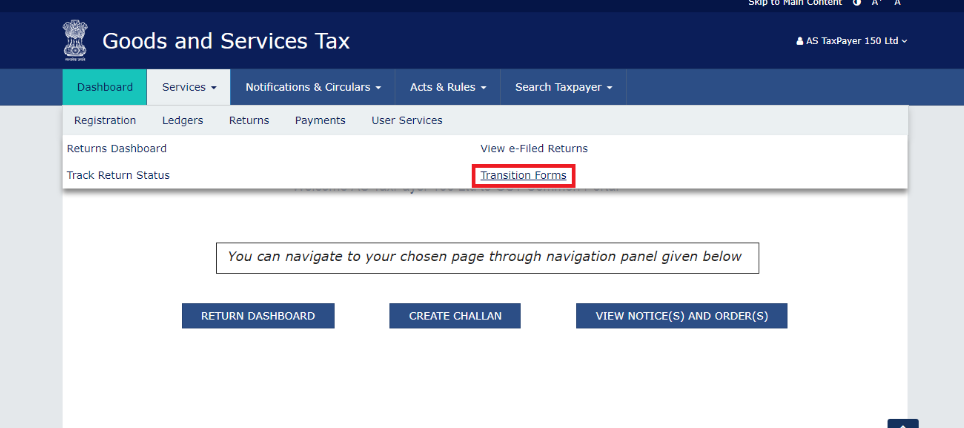Expand Notifications & Circulars menu
964x428 pixels.
[313, 87]
